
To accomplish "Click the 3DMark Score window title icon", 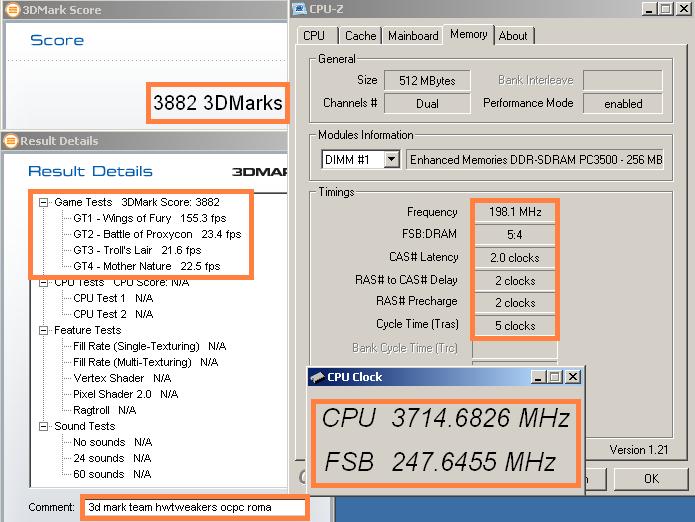I will tap(12, 9).
